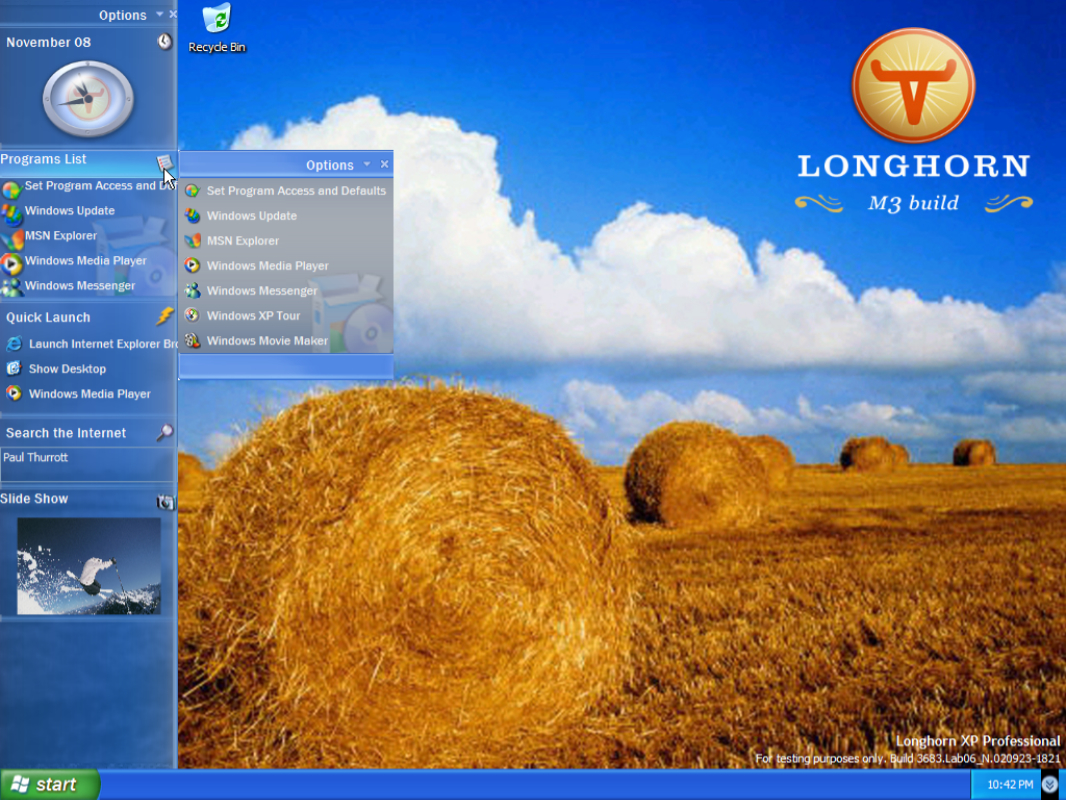Close the Programs List flyout panel
The width and height of the screenshot is (1066, 800).
click(x=385, y=164)
